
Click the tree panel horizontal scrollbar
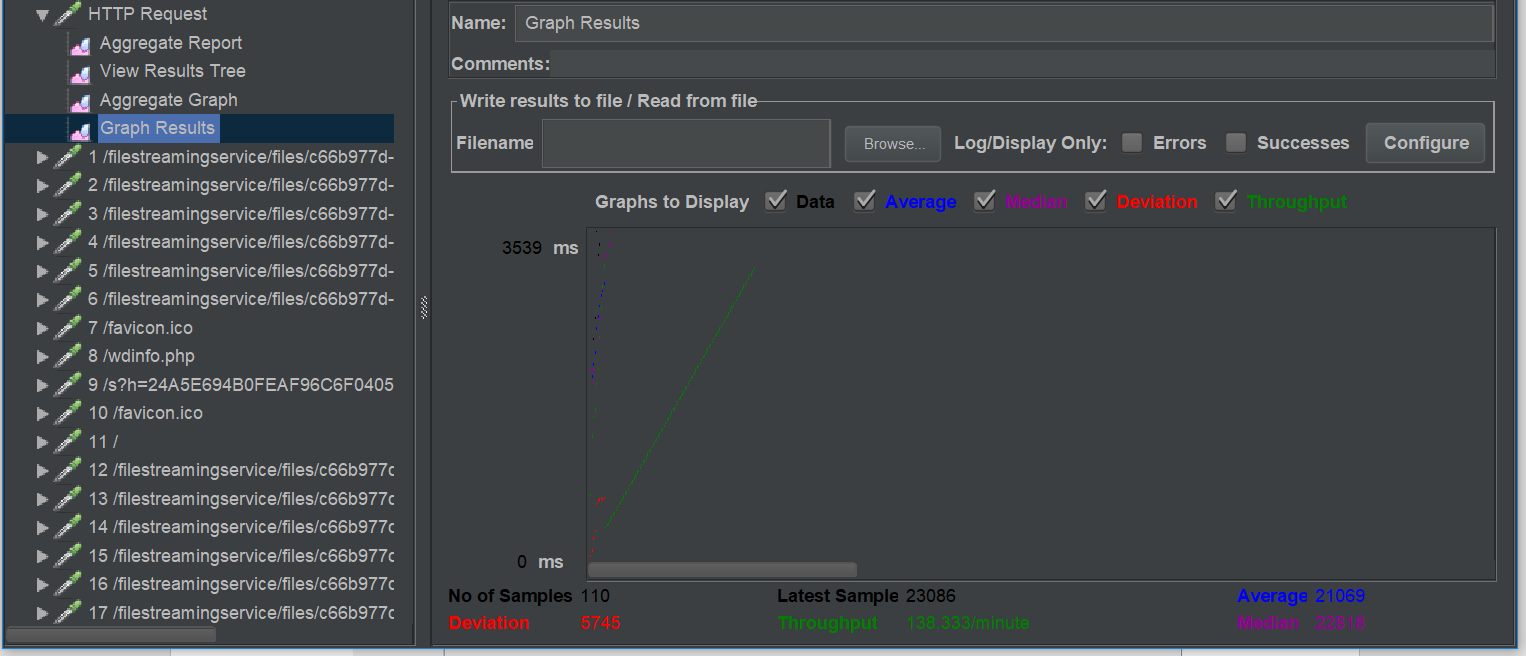click(111, 634)
